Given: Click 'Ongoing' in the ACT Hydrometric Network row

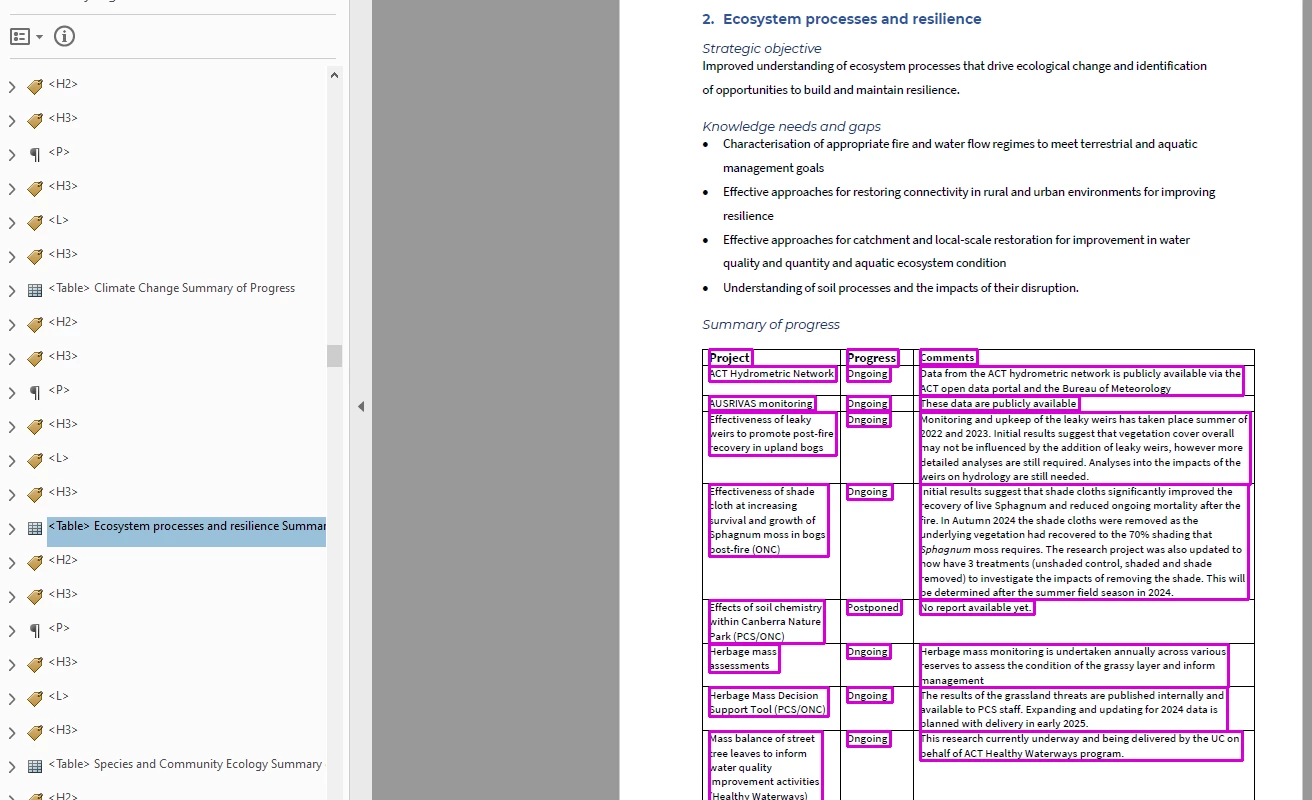Looking at the screenshot, I should (x=868, y=374).
